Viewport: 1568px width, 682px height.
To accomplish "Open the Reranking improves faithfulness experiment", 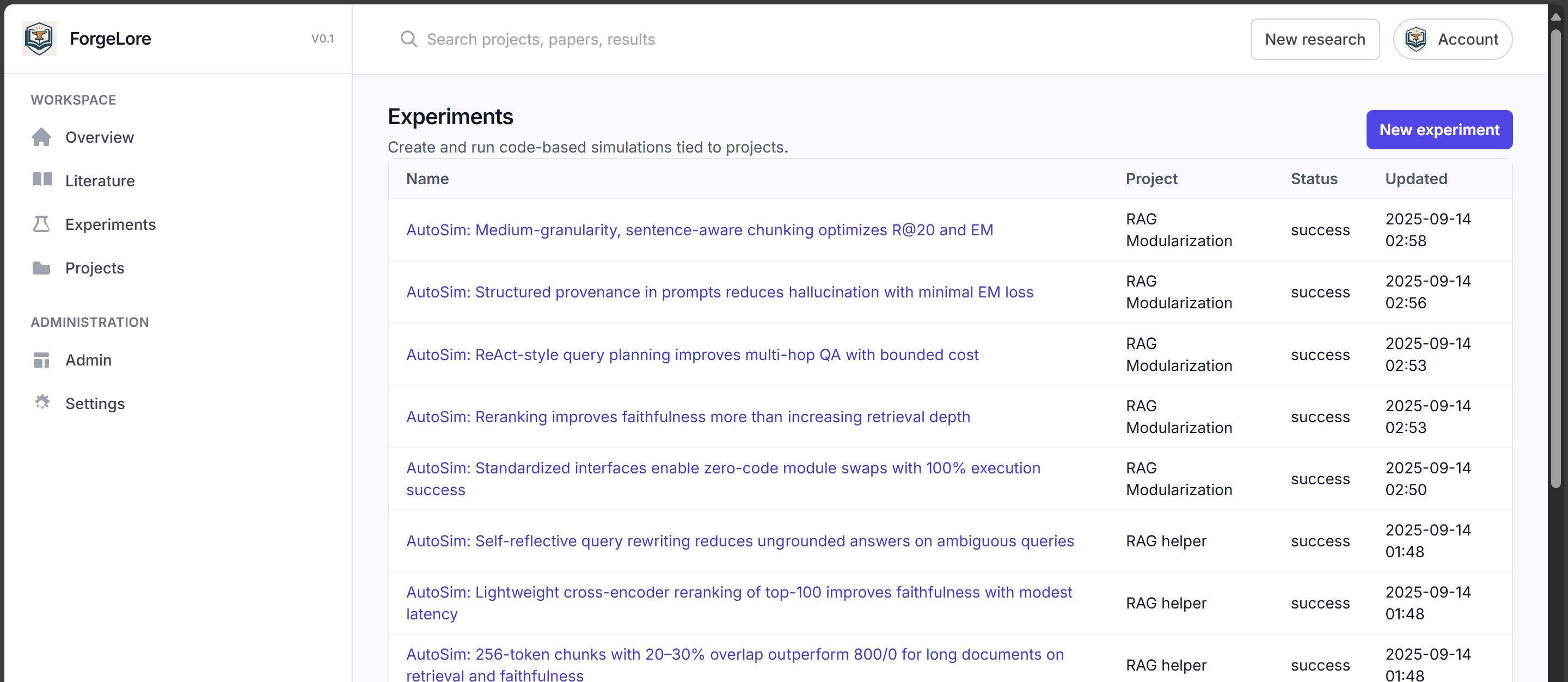I will (x=688, y=417).
